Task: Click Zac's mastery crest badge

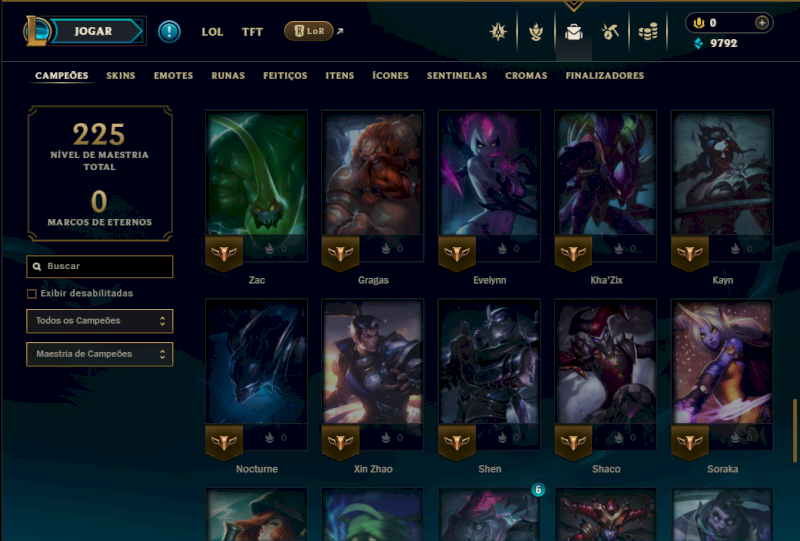Action: pyautogui.click(x=224, y=253)
